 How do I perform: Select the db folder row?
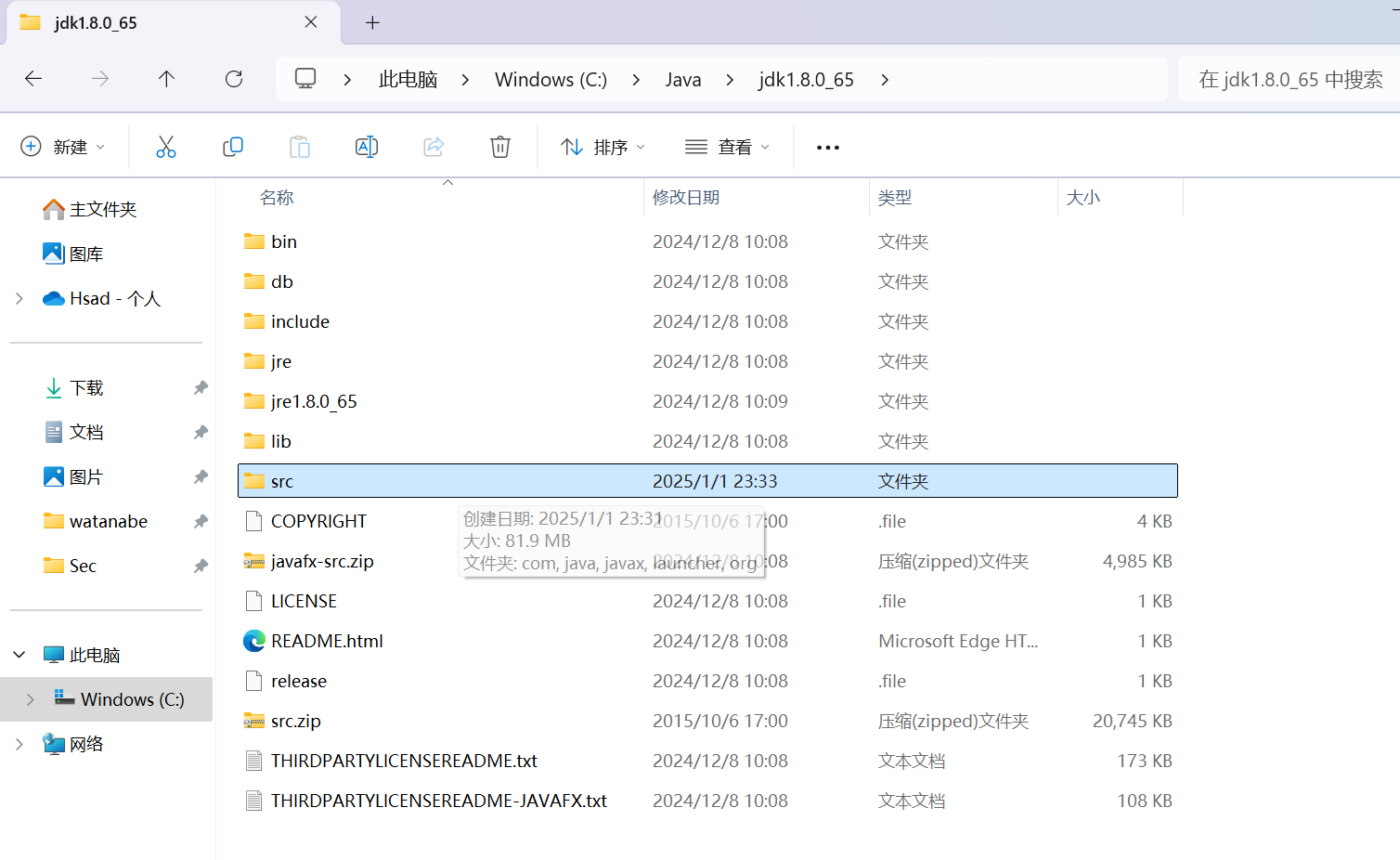point(707,281)
